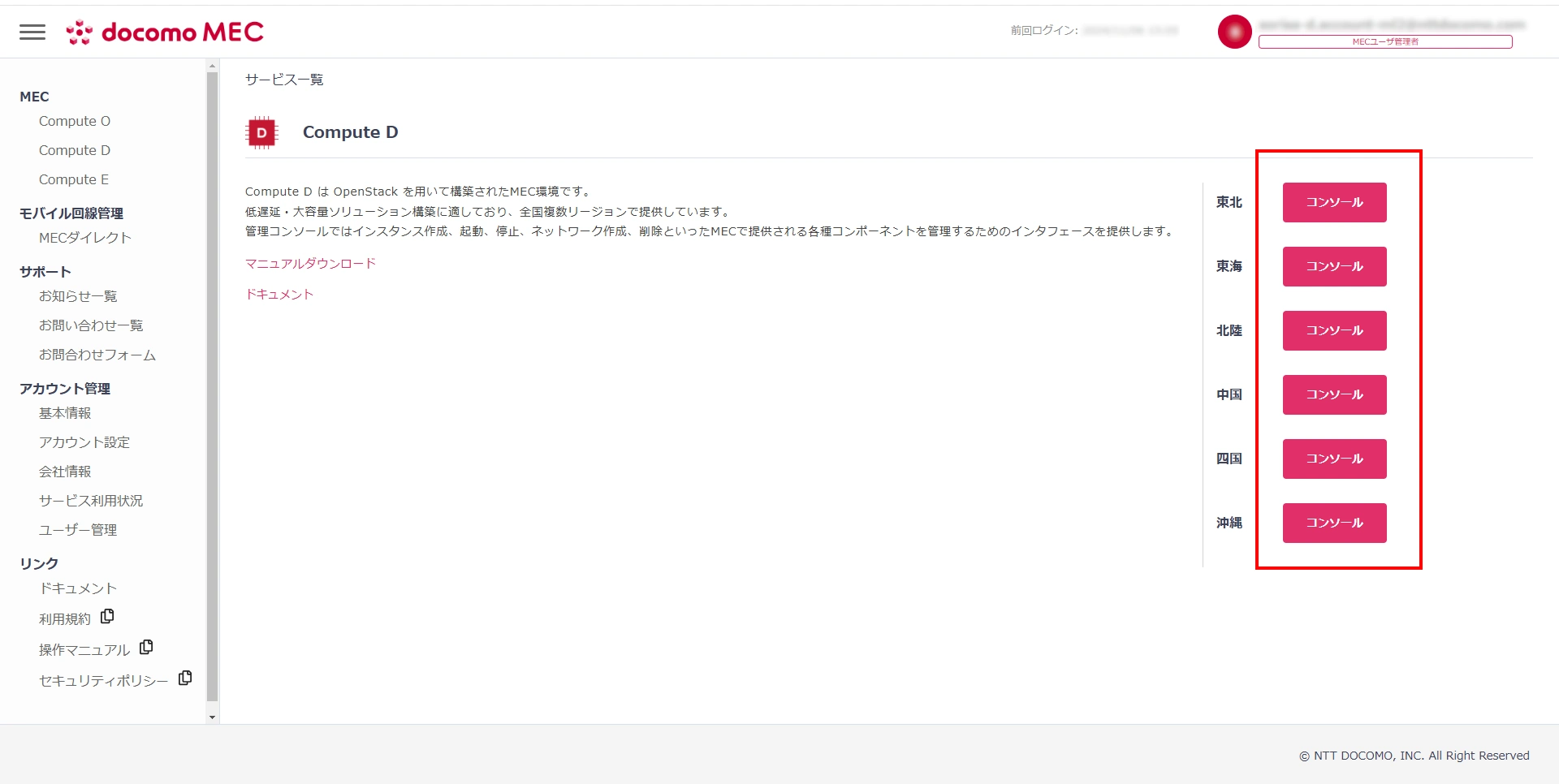Viewport: 1559px width, 784px height.
Task: Open the セキュリティポリシー link
Action: (x=104, y=681)
